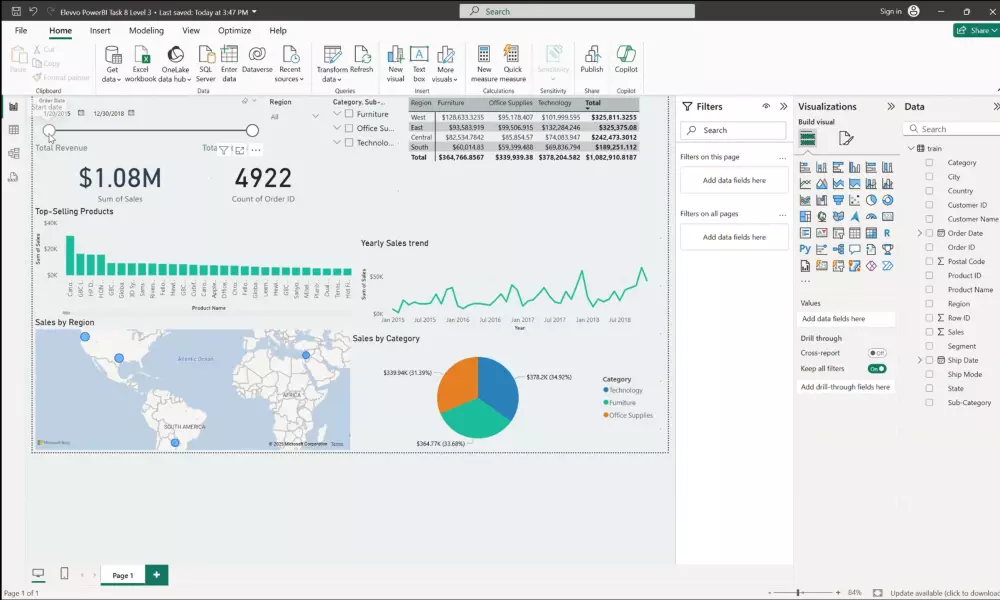Click the left handle of the Order Date slider
The width and height of the screenshot is (1000, 600).
(49, 131)
